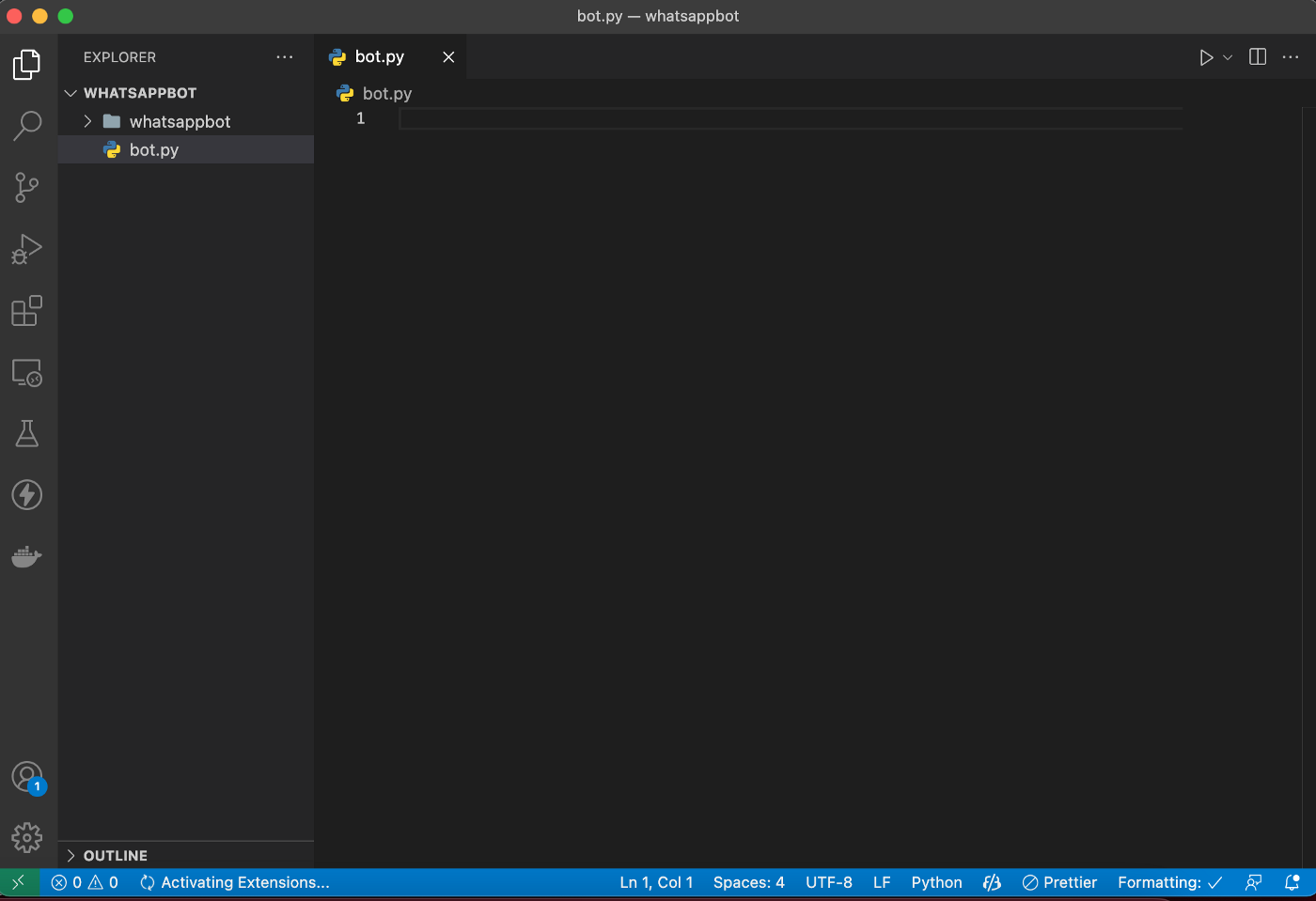Open the Manage settings gear
Image resolution: width=1316 pixels, height=901 pixels.
27,837
